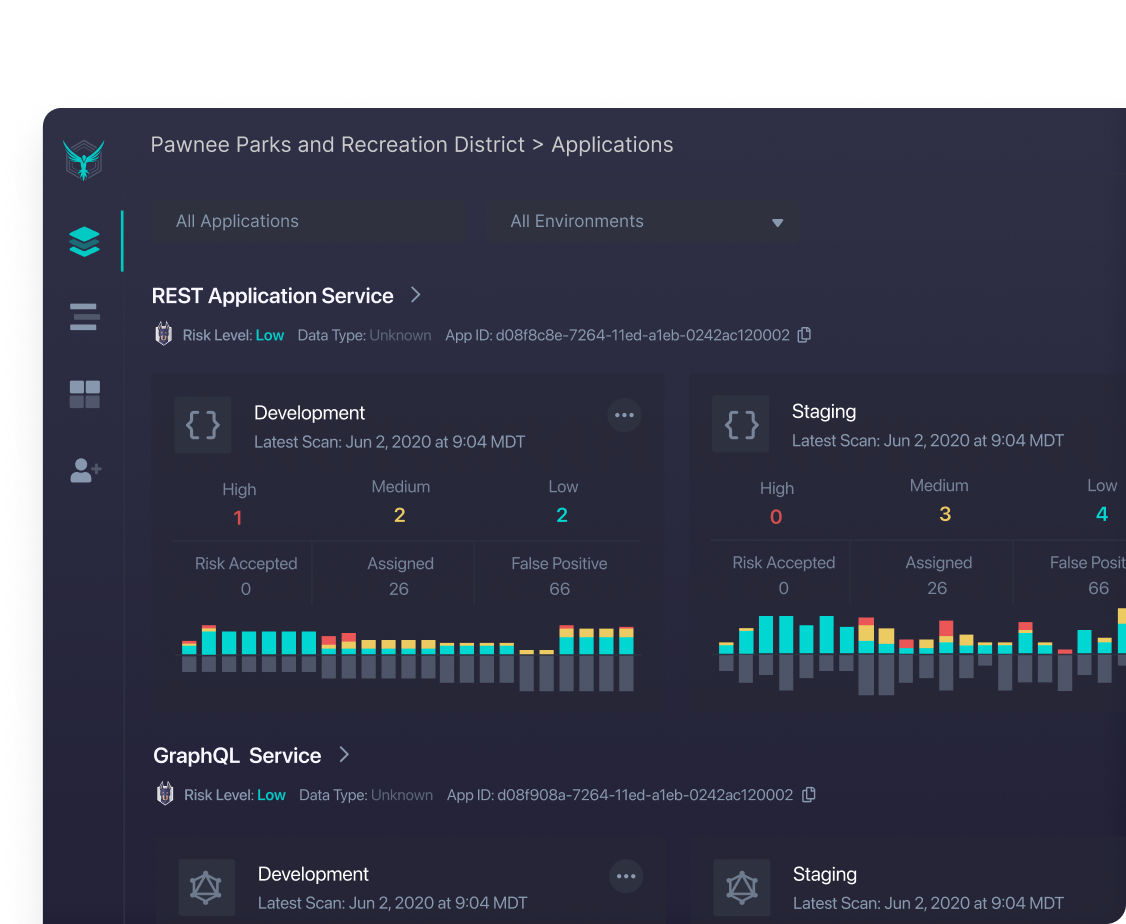The height and width of the screenshot is (924, 1126).
Task: Copy the REST Application Service App ID
Action: tap(804, 335)
